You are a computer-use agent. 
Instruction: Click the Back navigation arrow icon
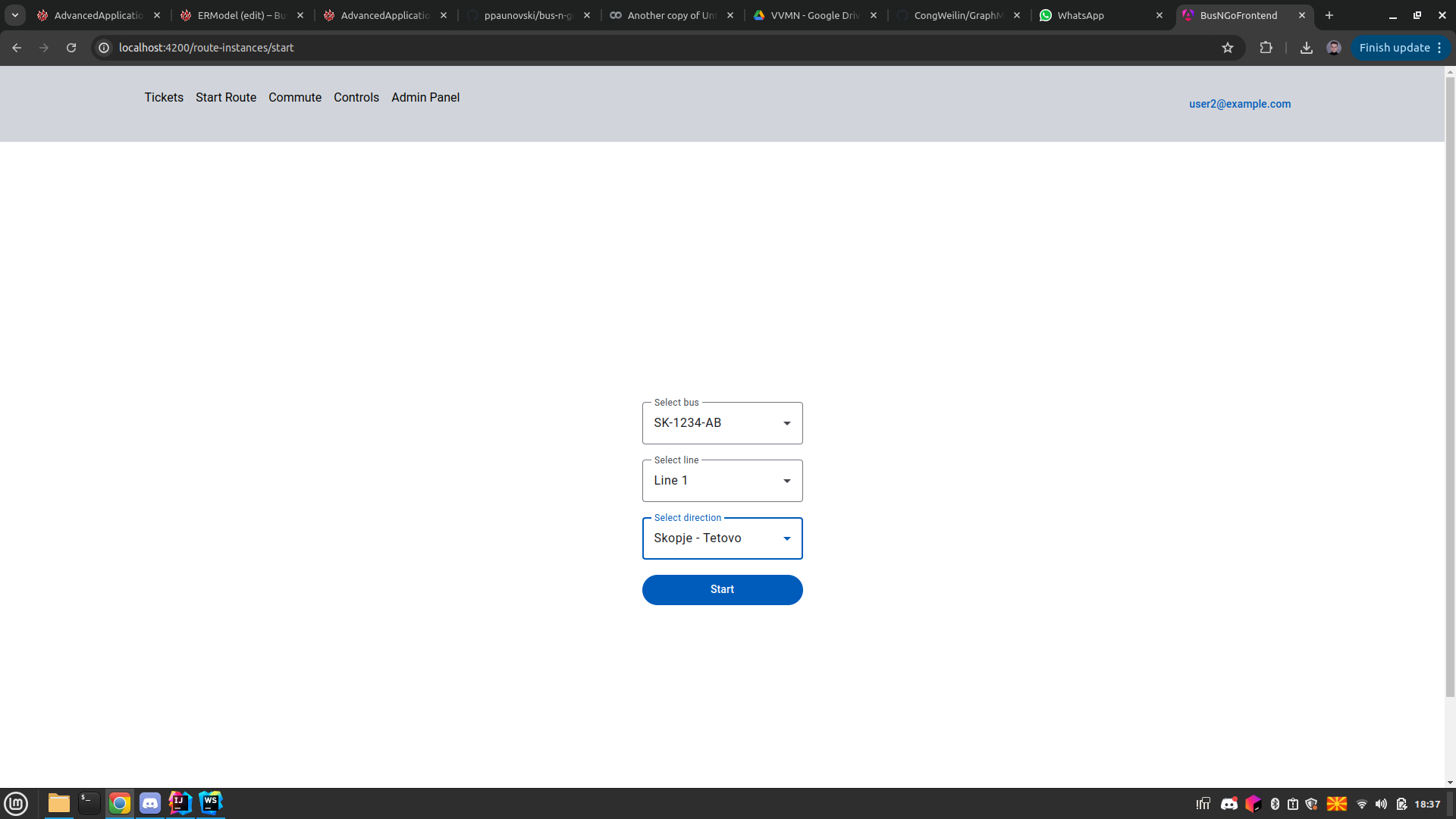click(18, 47)
